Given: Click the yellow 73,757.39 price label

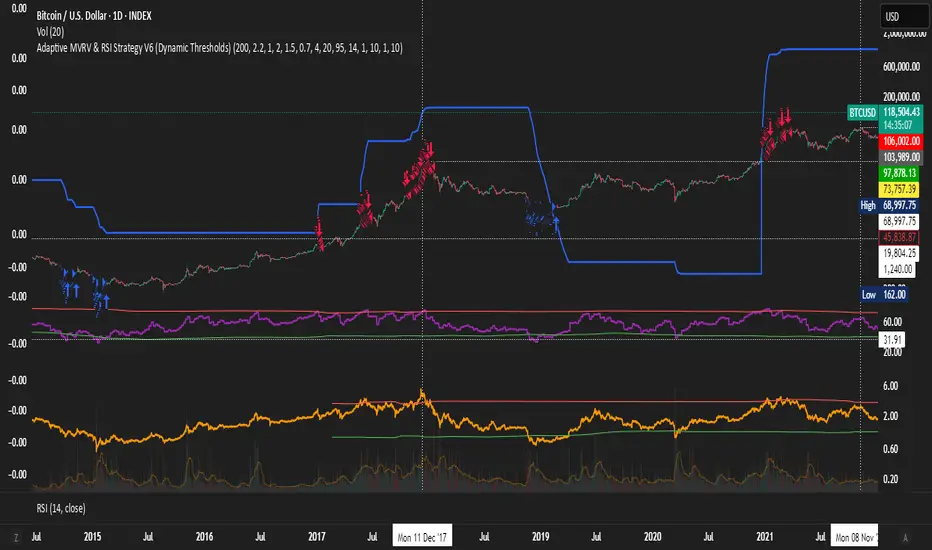Looking at the screenshot, I should [x=899, y=189].
